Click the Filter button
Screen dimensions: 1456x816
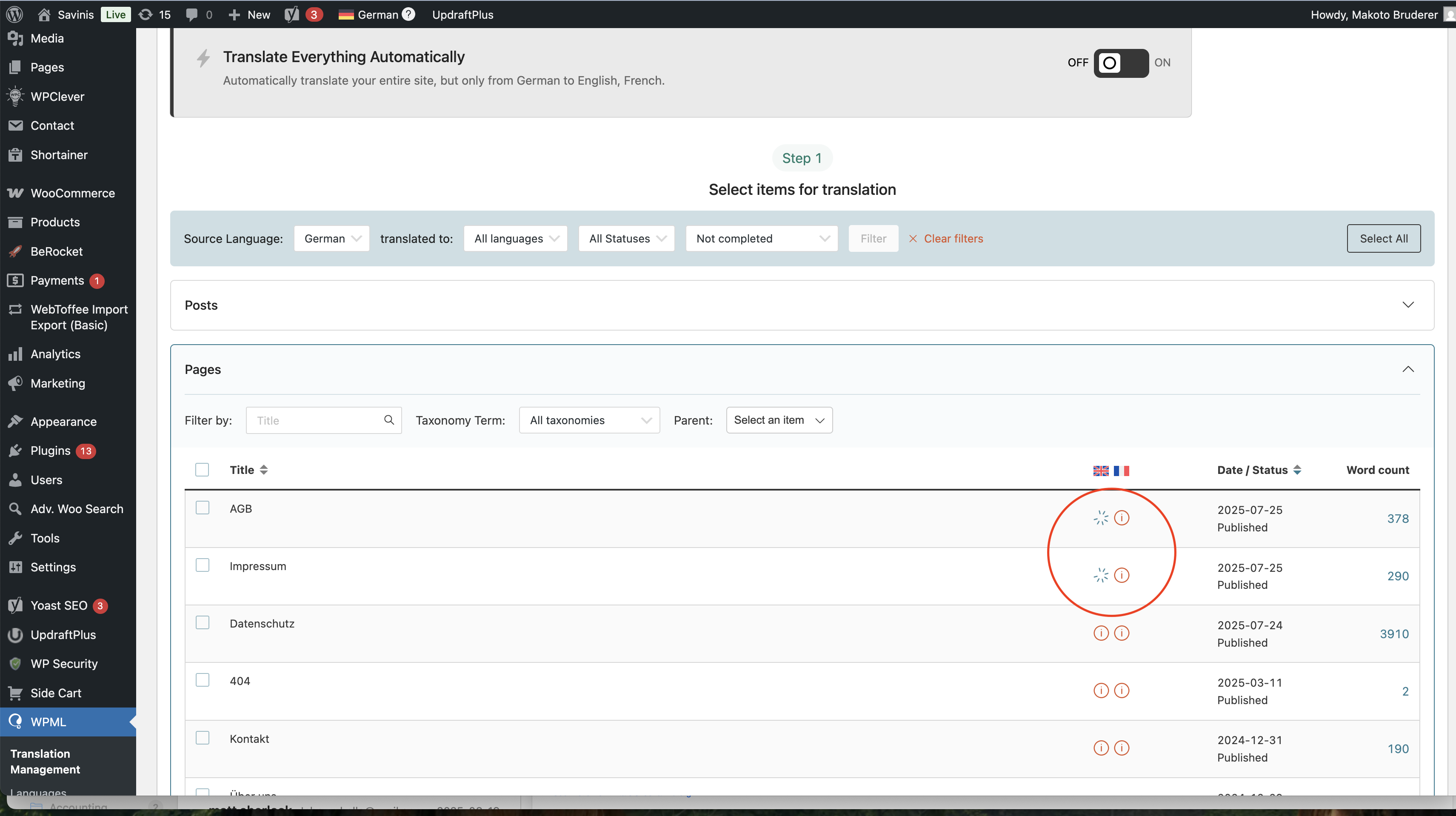tap(873, 239)
